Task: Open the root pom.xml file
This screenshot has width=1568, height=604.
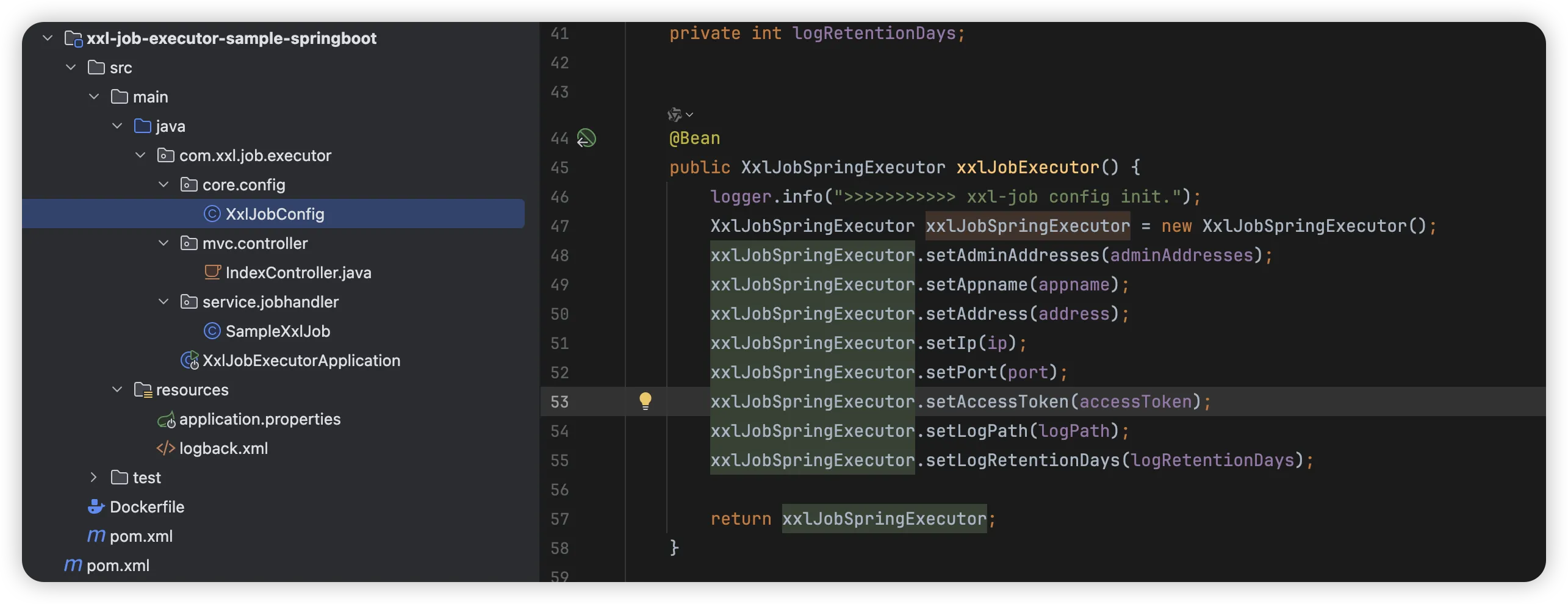Action: tap(118, 566)
